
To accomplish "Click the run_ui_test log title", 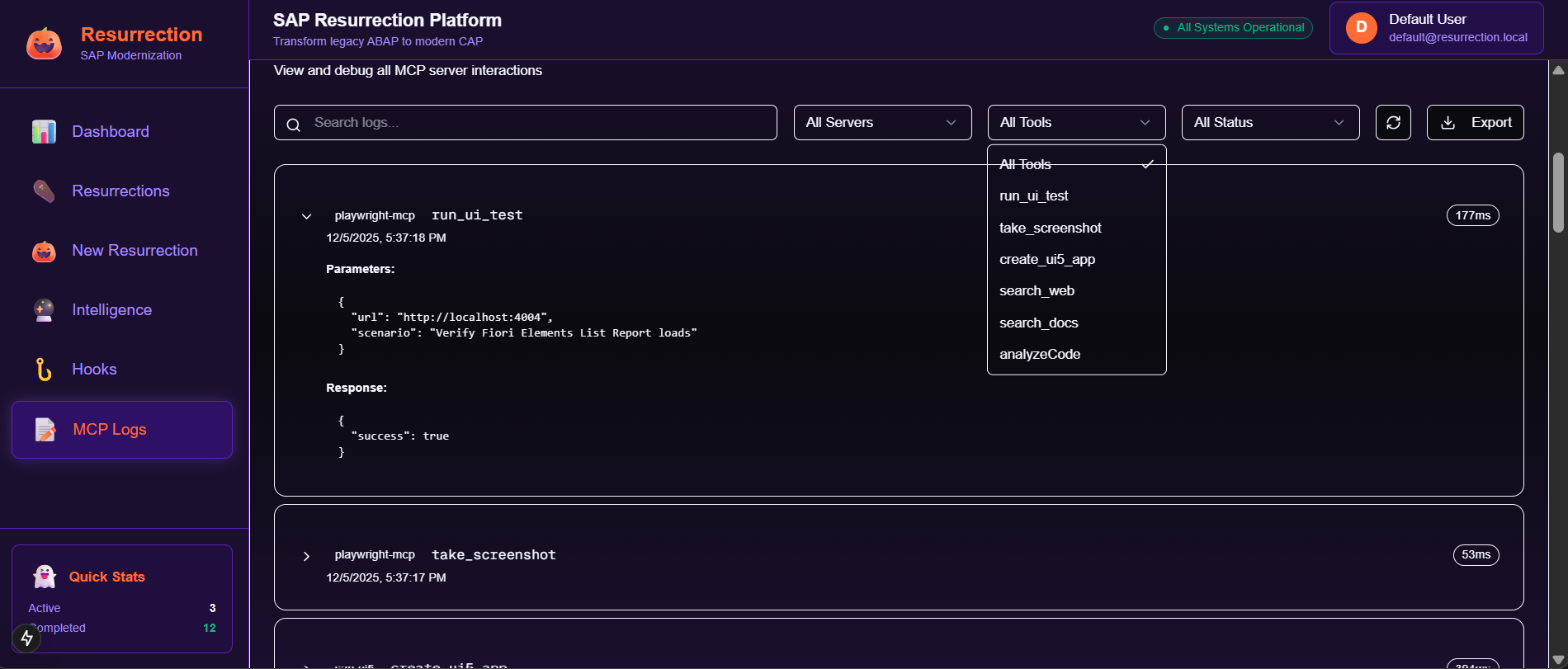I will [x=477, y=215].
